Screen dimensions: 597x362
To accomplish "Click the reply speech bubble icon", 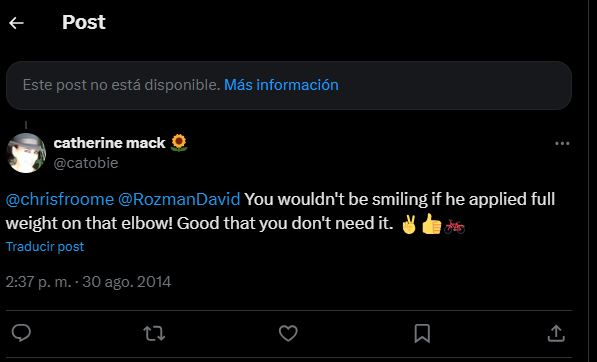I will click(21, 333).
